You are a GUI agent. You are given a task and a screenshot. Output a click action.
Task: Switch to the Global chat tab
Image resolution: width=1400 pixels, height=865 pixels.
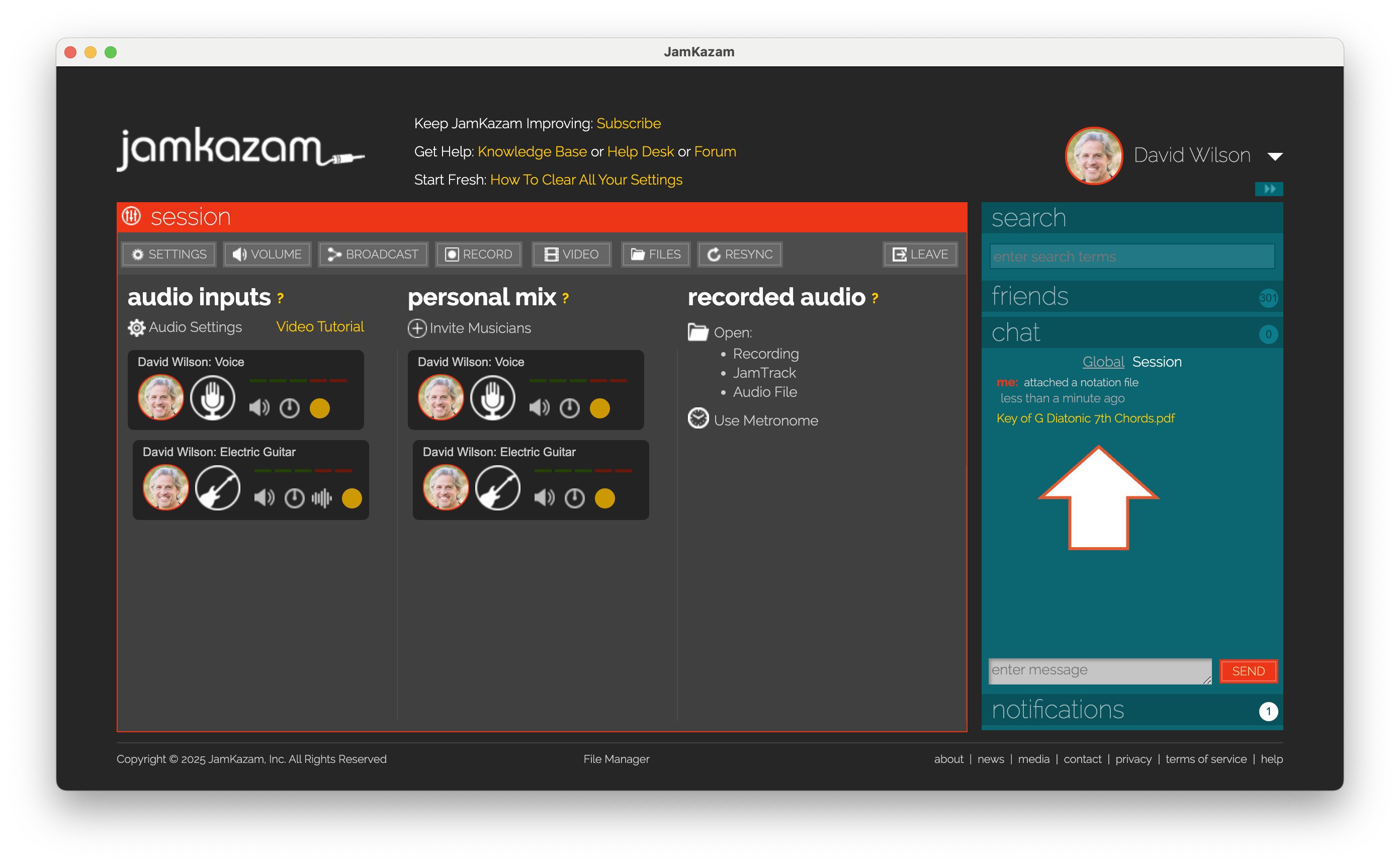pos(1103,362)
